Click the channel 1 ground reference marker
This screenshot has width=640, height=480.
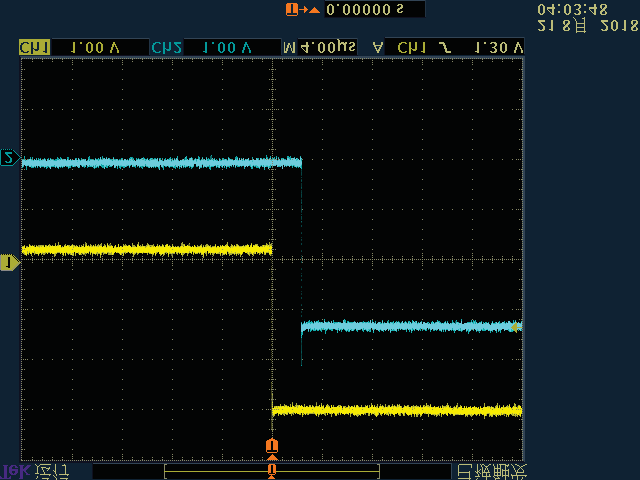[x=8, y=262]
